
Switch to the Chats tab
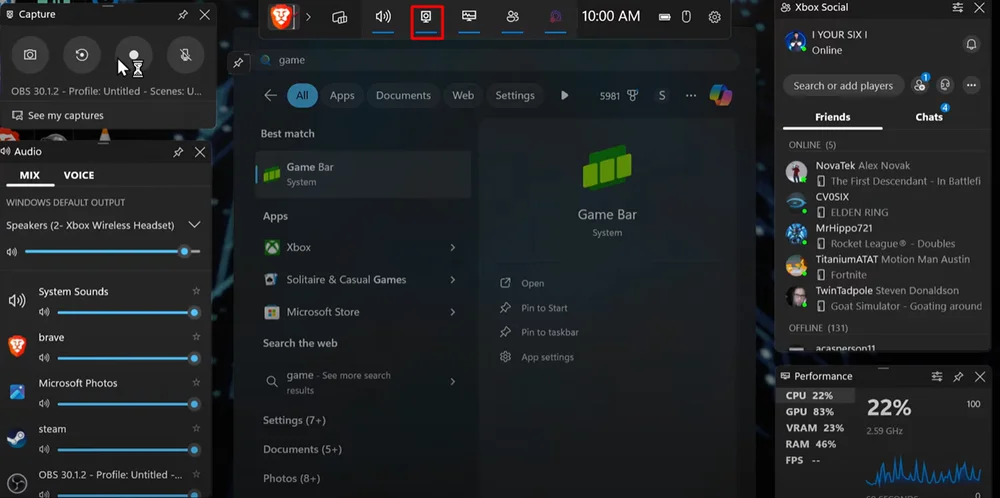[x=929, y=117]
